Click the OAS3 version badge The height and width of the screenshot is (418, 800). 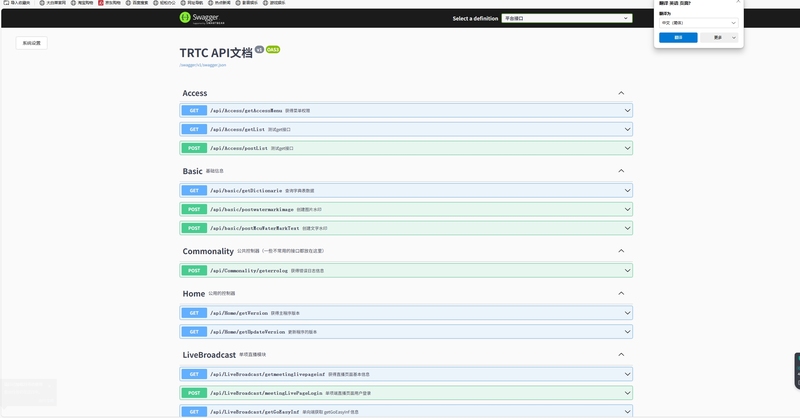coord(273,50)
